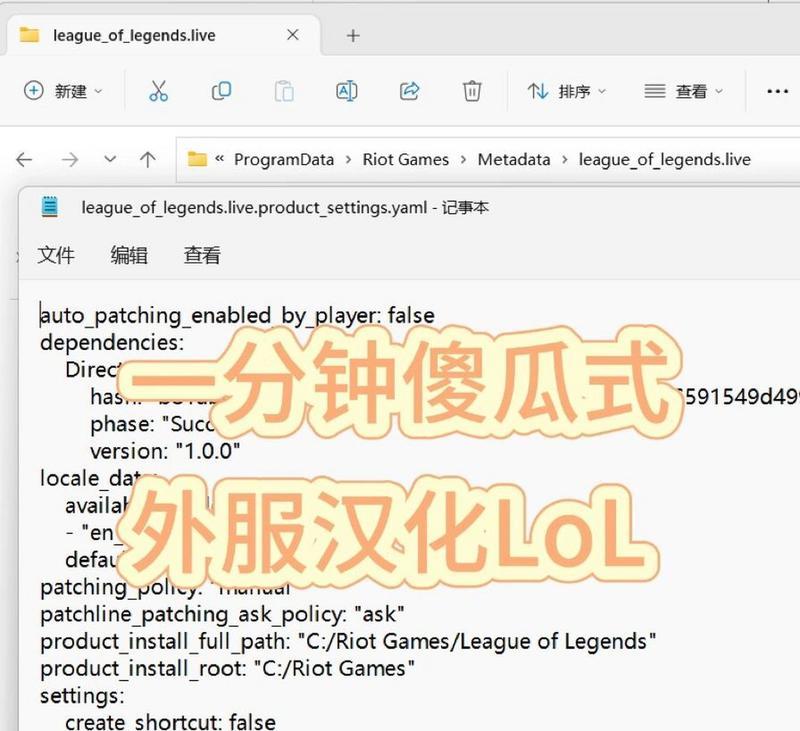The height and width of the screenshot is (731, 800).
Task: Open the 查看 (View) menu in Notepad
Action: pyautogui.click(x=202, y=255)
